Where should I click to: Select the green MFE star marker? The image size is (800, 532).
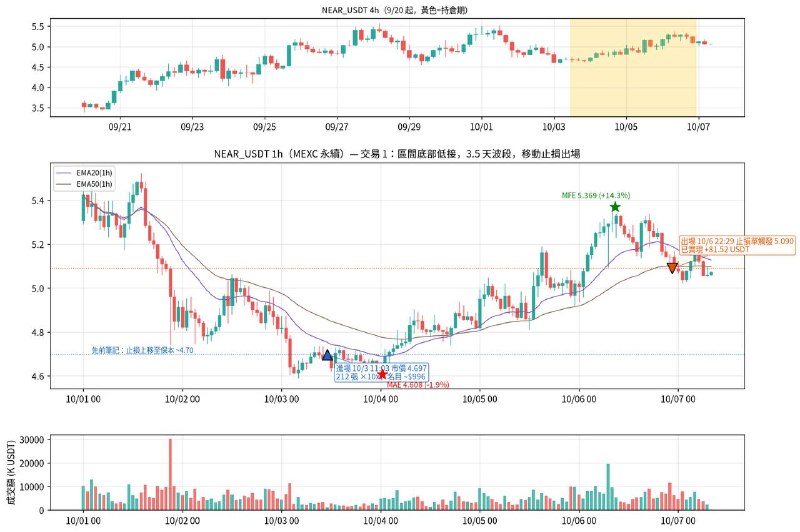click(x=615, y=207)
